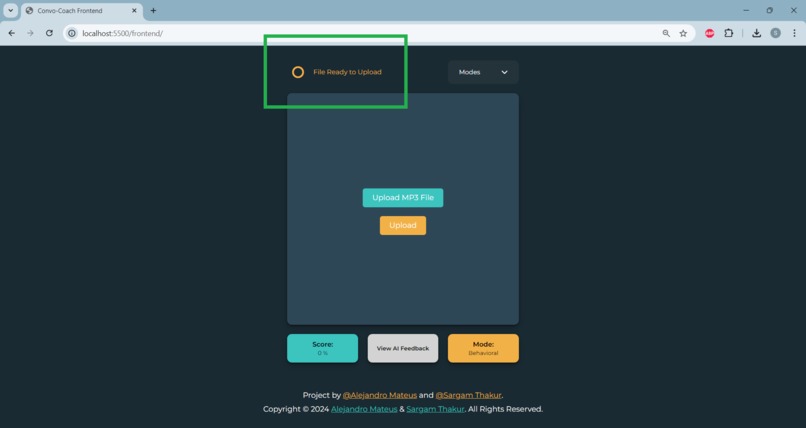806x428 pixels.
Task: Click the File Ready to Upload text
Action: (347, 72)
